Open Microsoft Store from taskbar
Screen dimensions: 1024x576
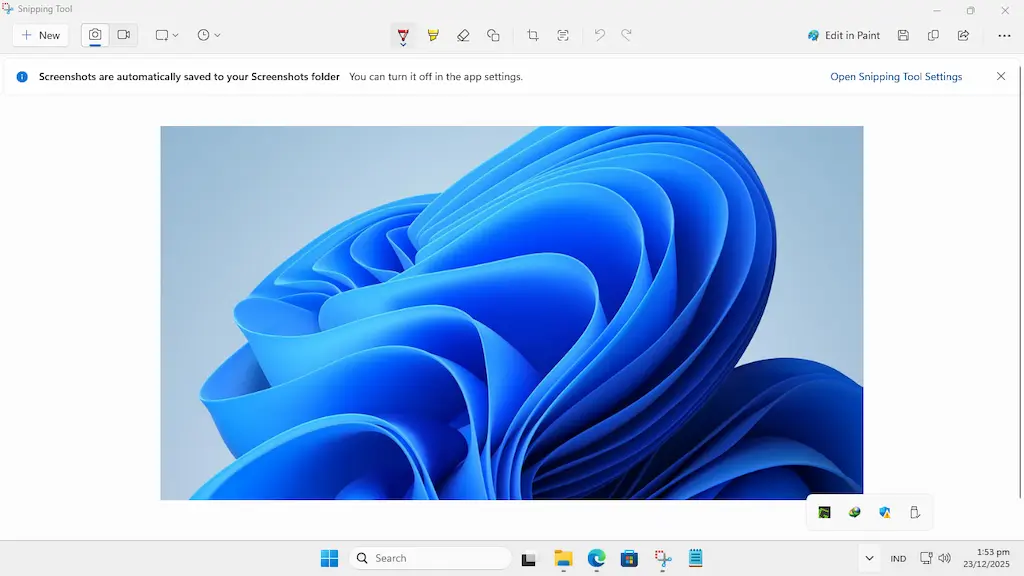pyautogui.click(x=630, y=558)
